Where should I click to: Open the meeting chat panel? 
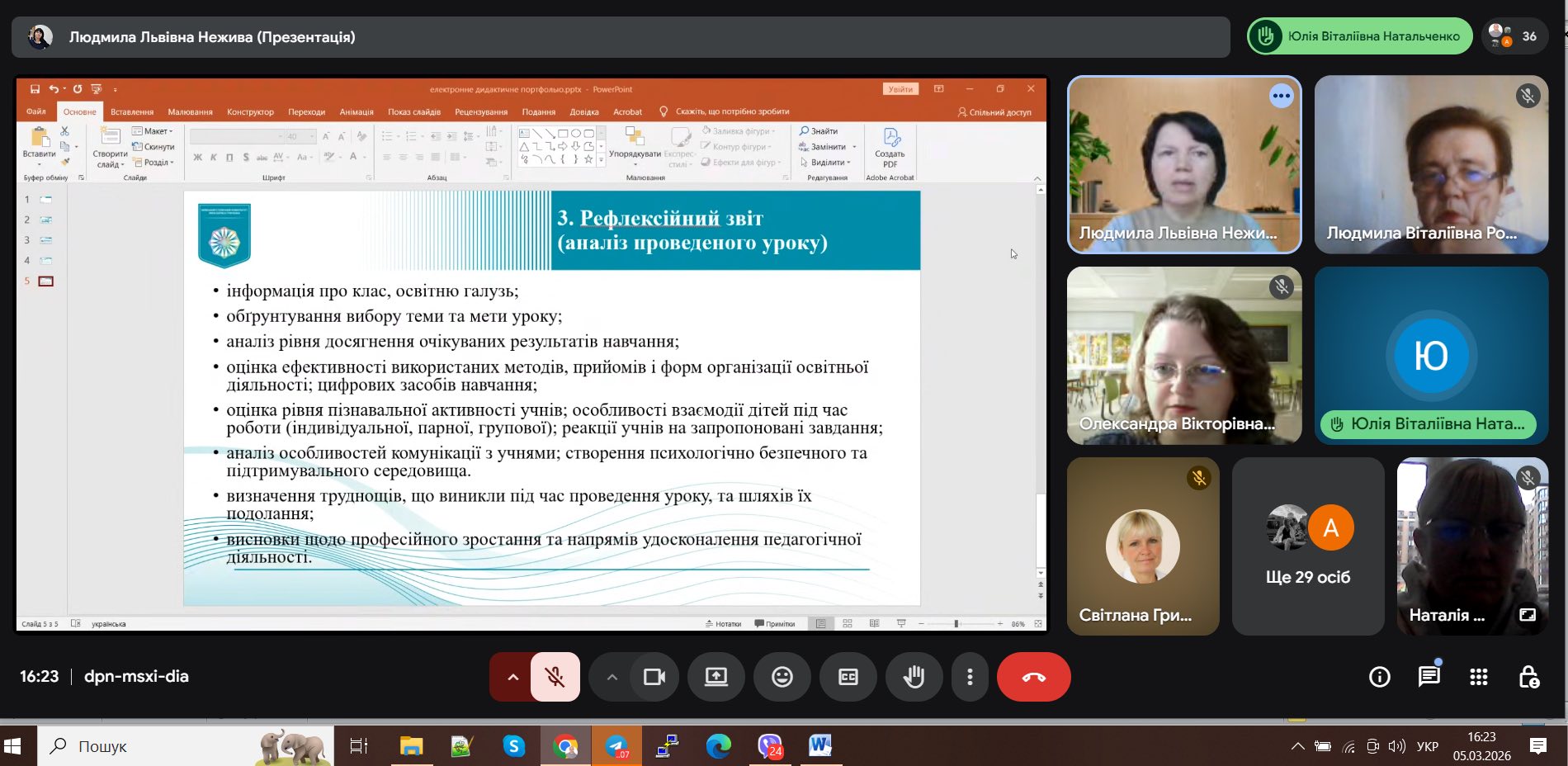point(1429,677)
